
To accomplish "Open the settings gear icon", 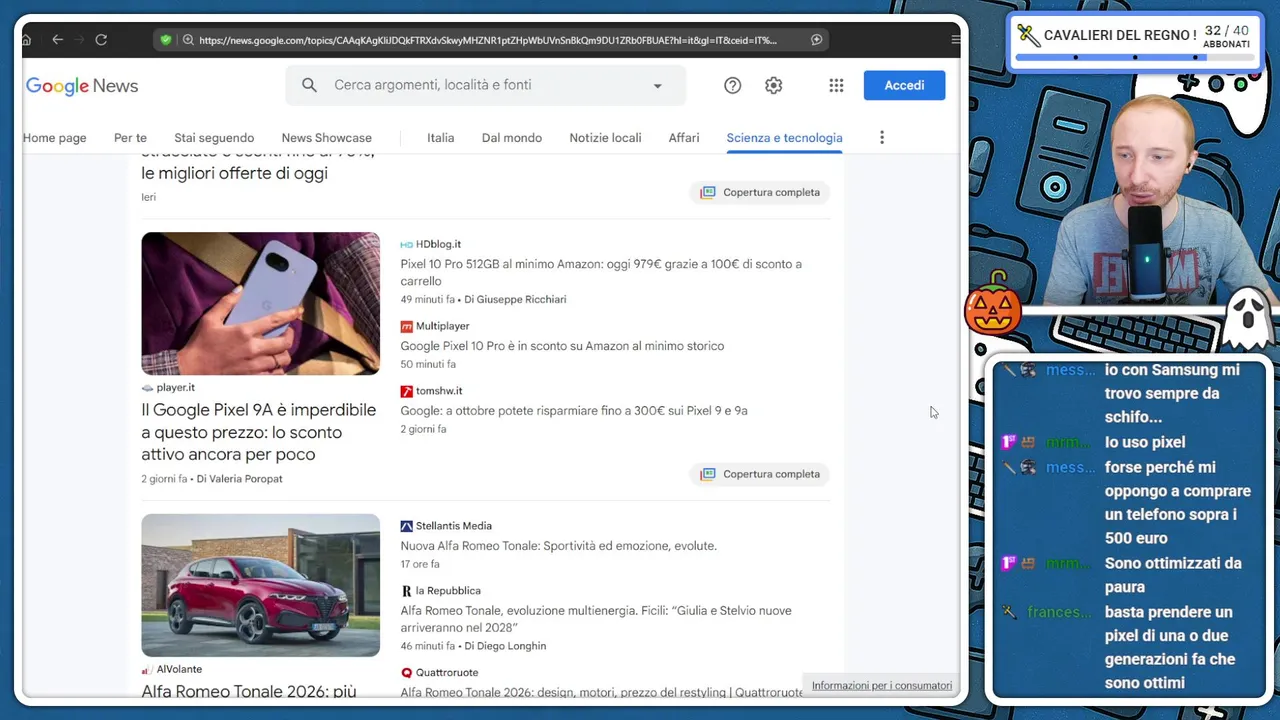I will [x=773, y=86].
